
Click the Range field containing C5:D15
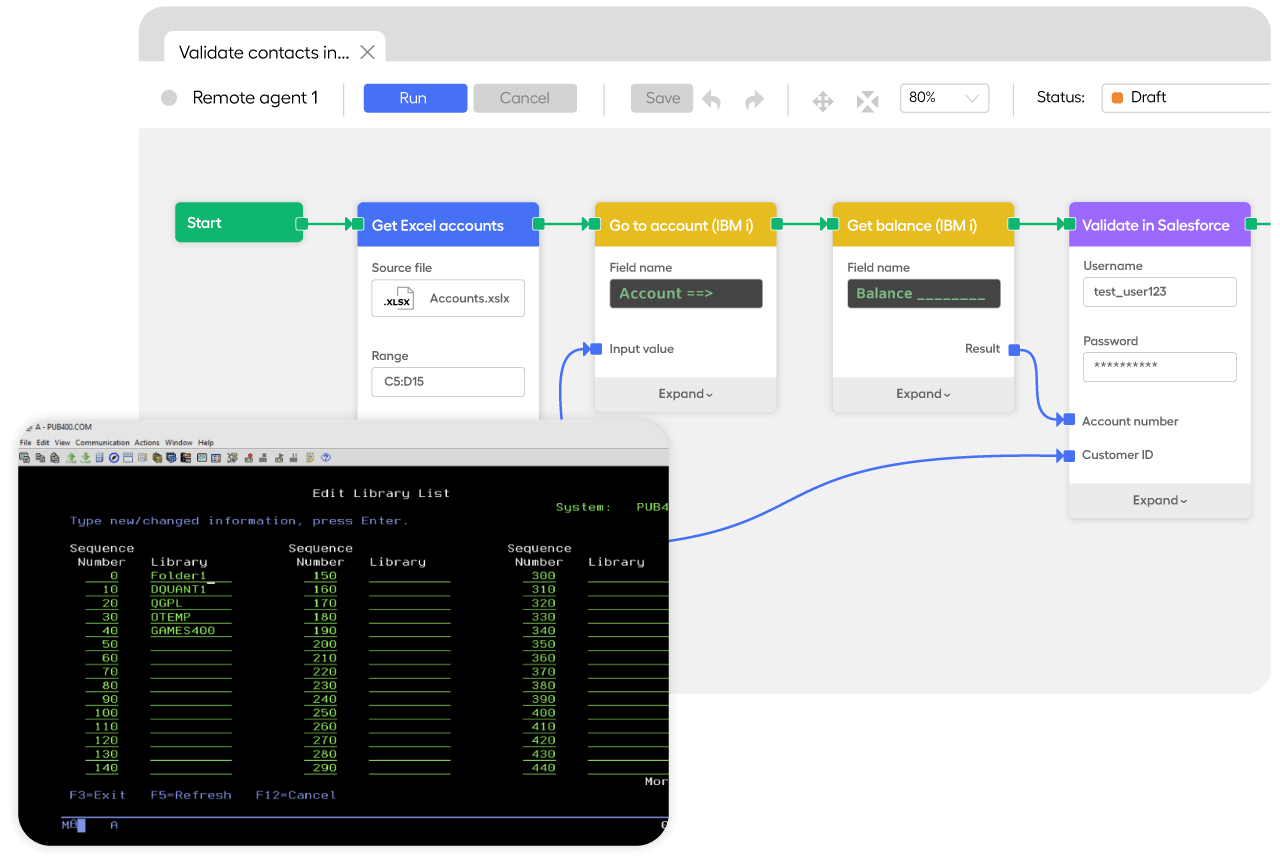pos(448,381)
